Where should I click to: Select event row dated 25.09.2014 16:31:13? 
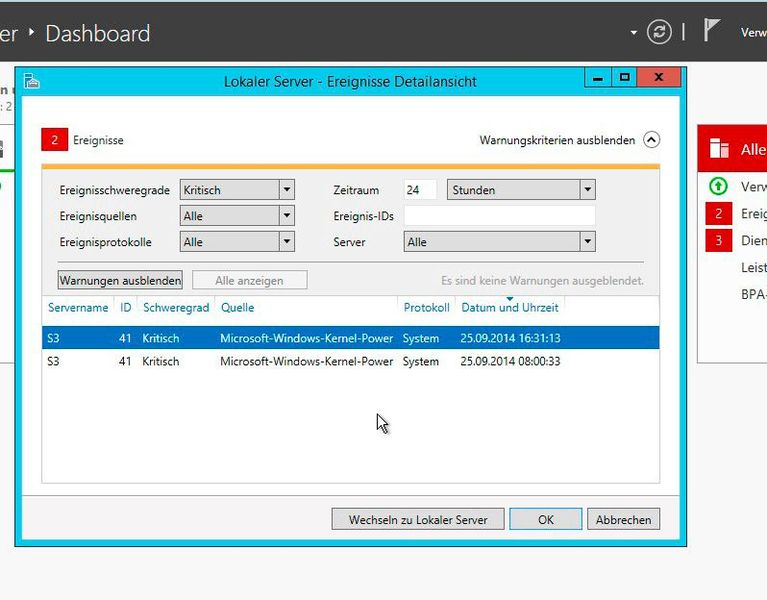click(x=350, y=338)
